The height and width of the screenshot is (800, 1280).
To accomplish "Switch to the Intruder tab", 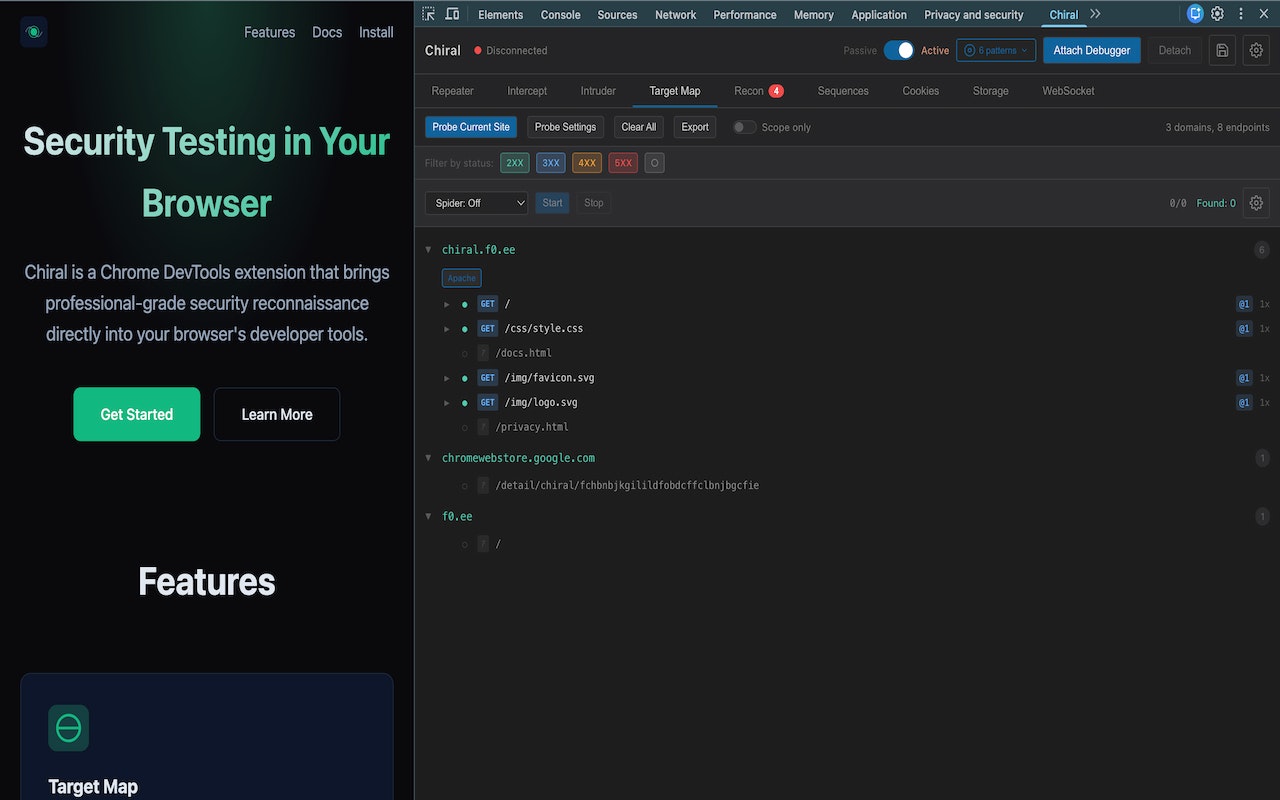I will (x=598, y=91).
